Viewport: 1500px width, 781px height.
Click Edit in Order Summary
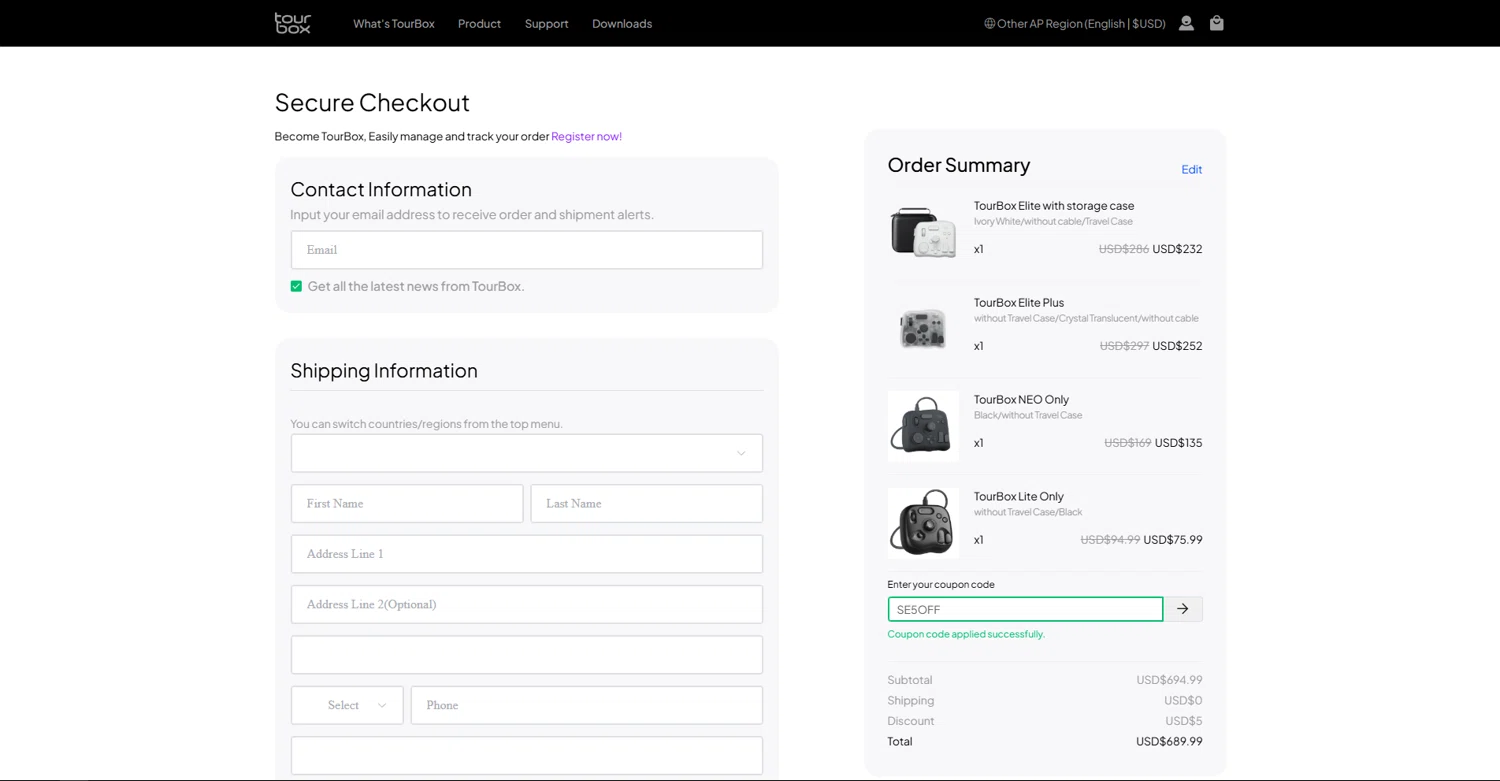[x=1192, y=169]
